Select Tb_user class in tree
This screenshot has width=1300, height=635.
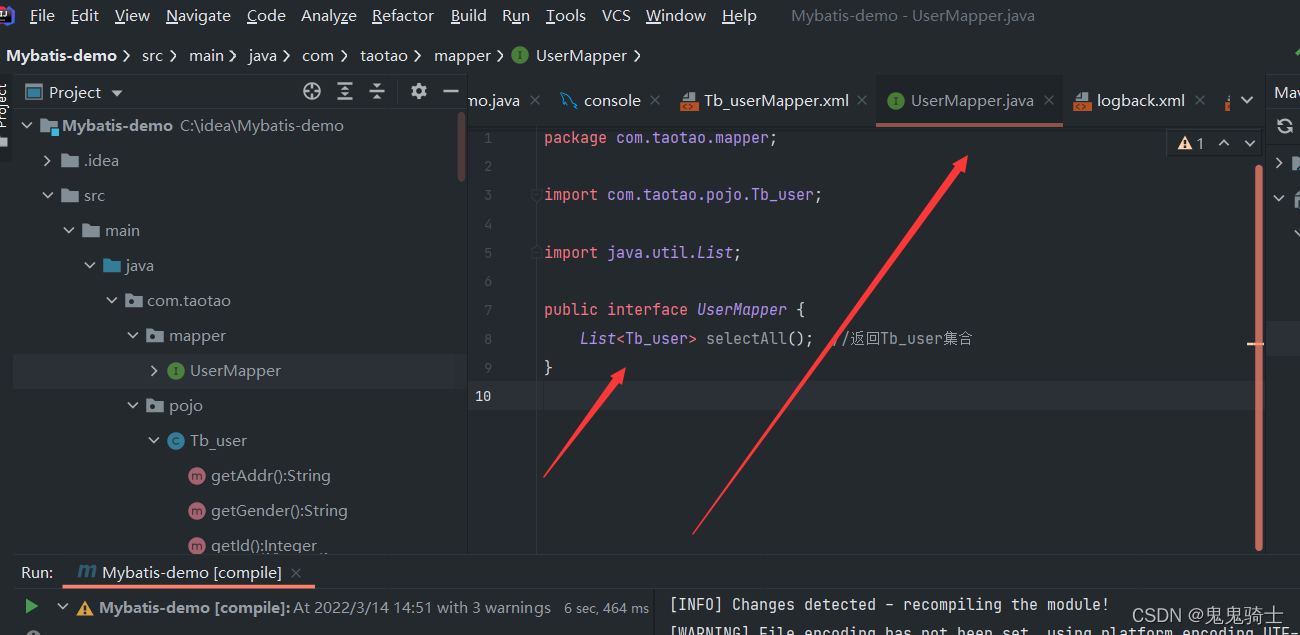(218, 441)
